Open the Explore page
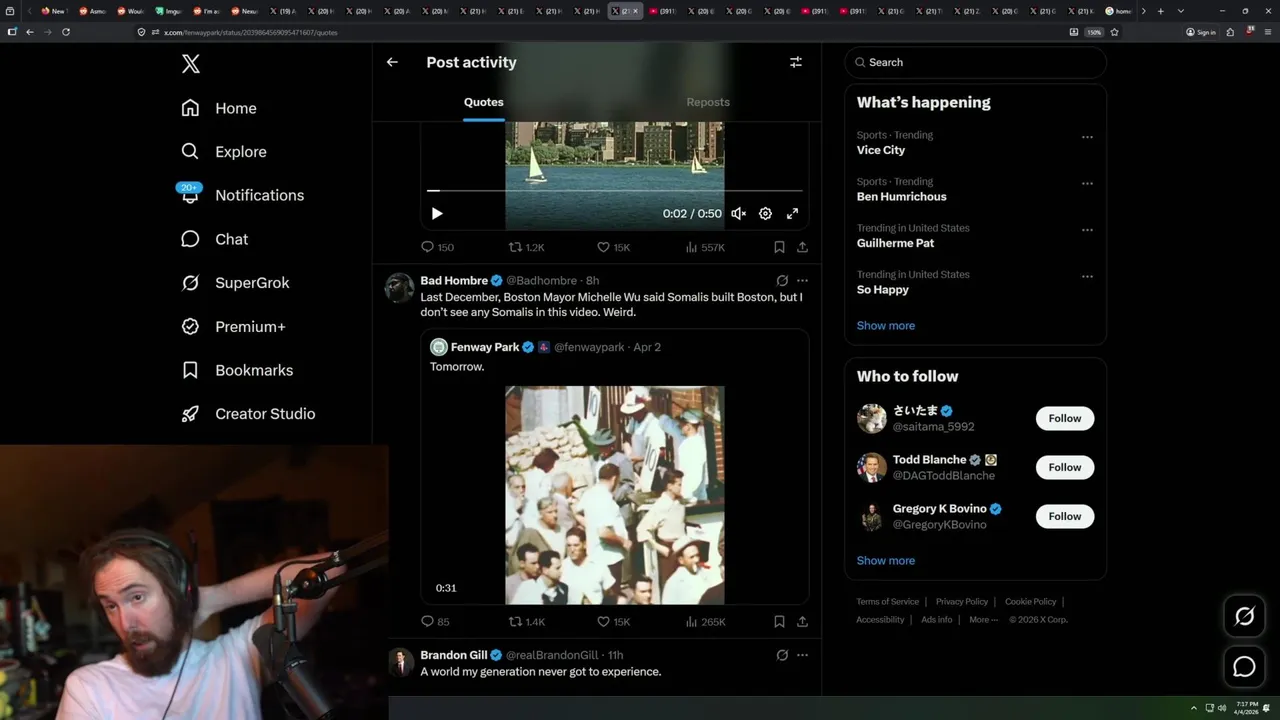1280x720 pixels. 224,152
